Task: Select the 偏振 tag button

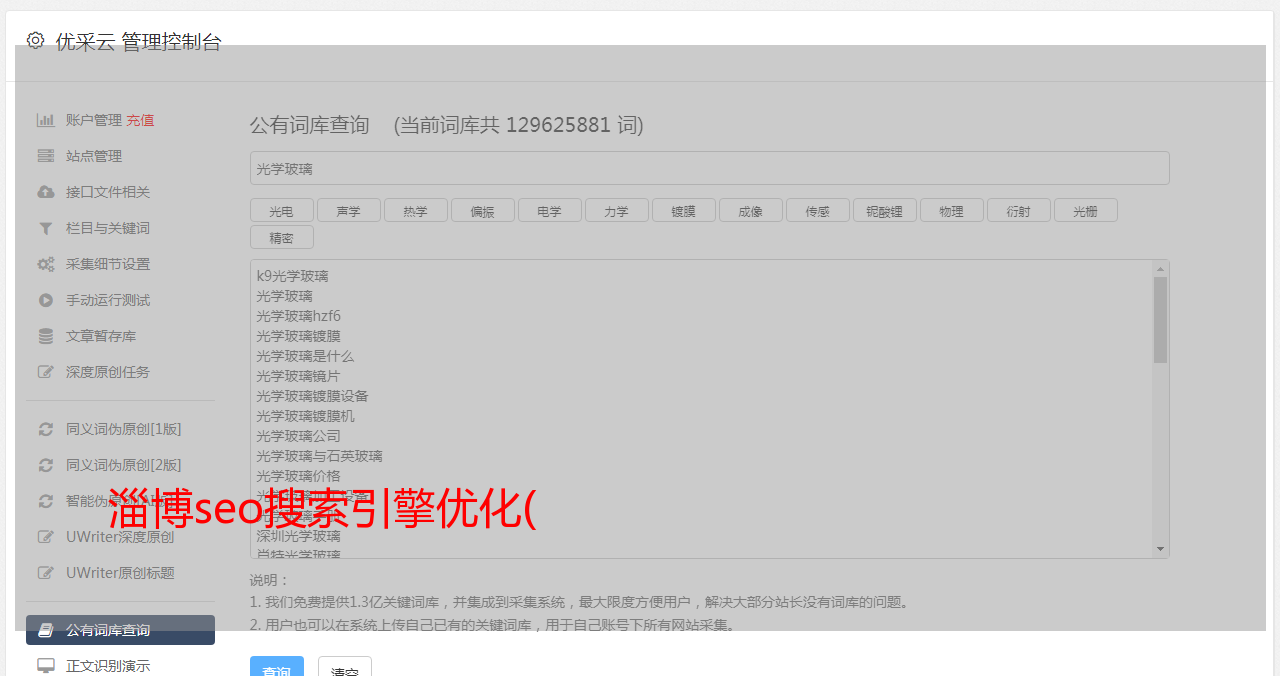Action: pyautogui.click(x=482, y=210)
